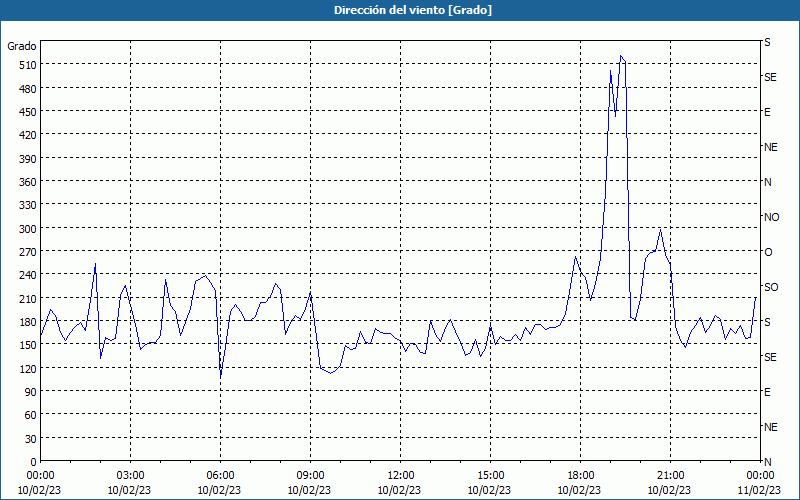This screenshot has height=500, width=800.
Task: Select the 15:00 time label
Action: tap(490, 476)
